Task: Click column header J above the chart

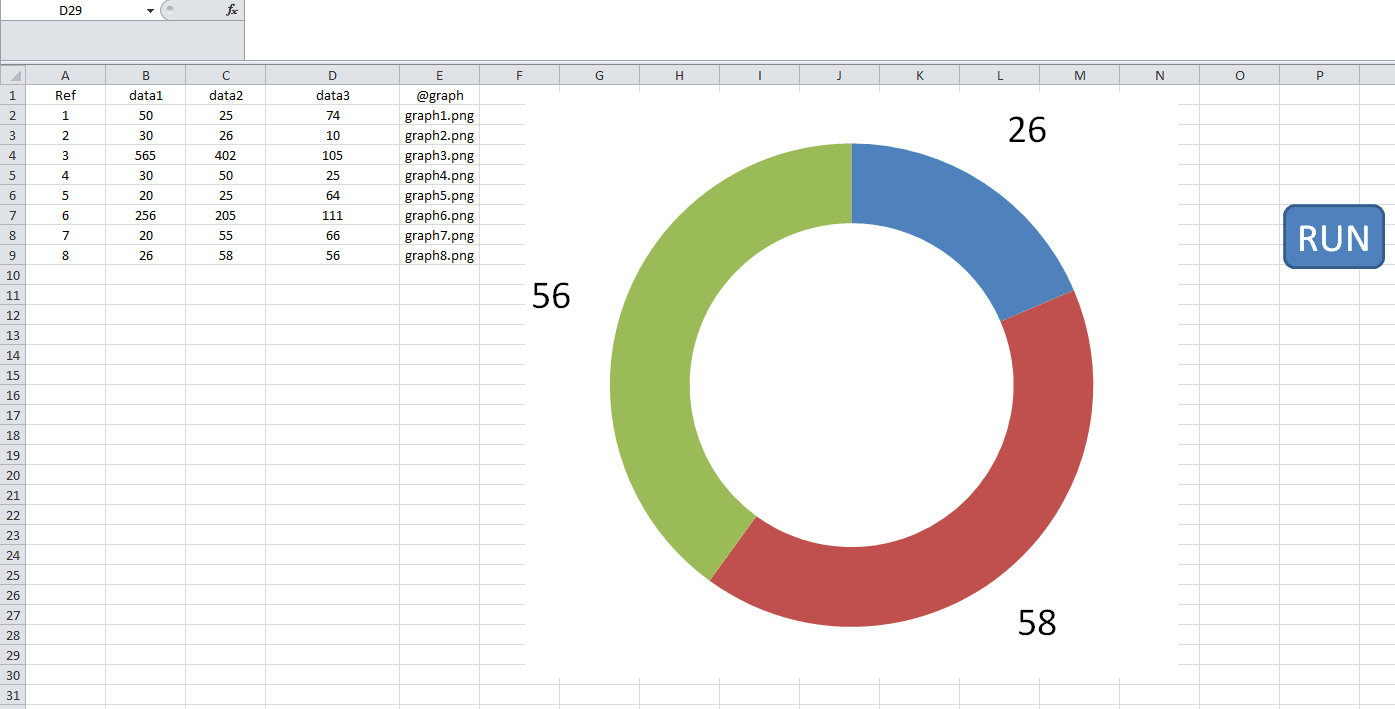Action: tap(838, 75)
